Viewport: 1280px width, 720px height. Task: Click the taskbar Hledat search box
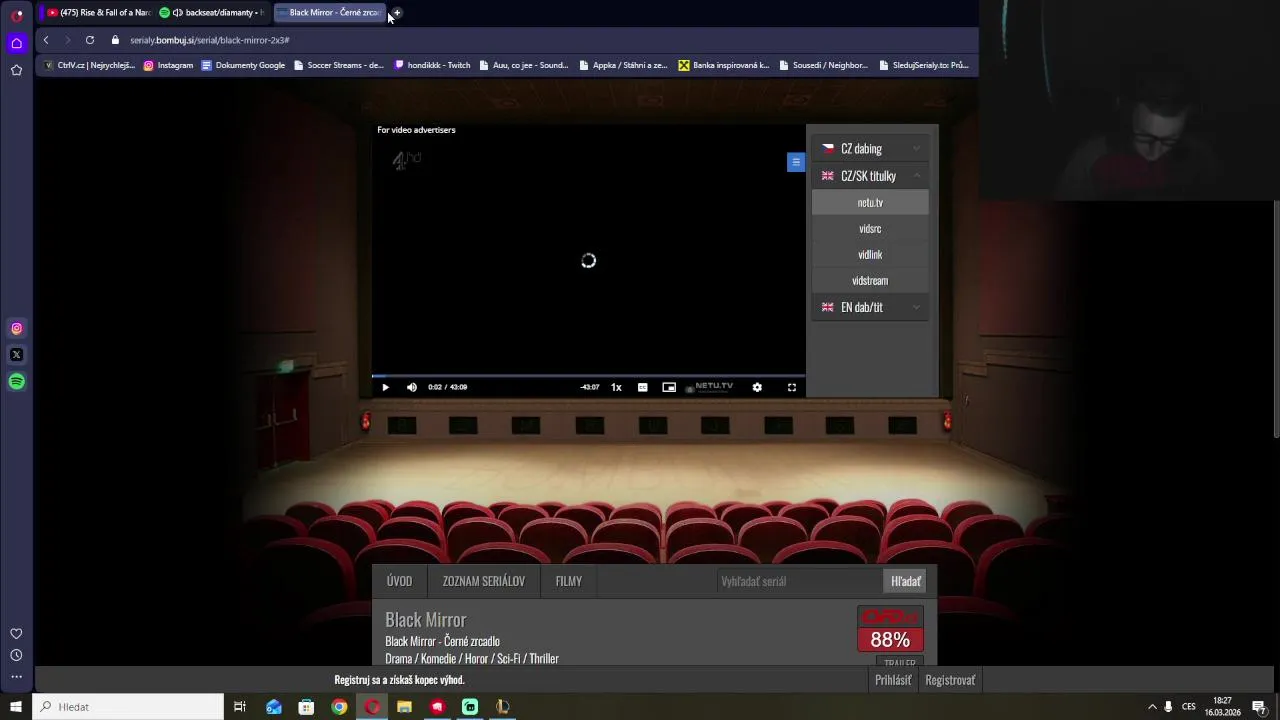(x=129, y=707)
